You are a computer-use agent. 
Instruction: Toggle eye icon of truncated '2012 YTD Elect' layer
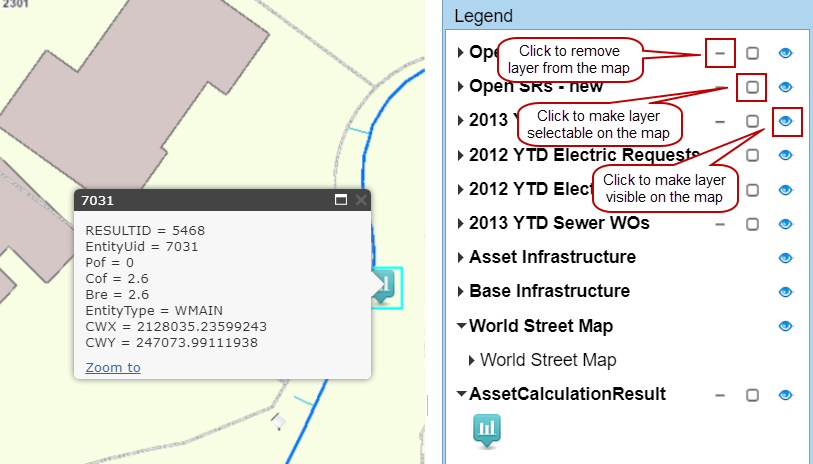tap(786, 190)
